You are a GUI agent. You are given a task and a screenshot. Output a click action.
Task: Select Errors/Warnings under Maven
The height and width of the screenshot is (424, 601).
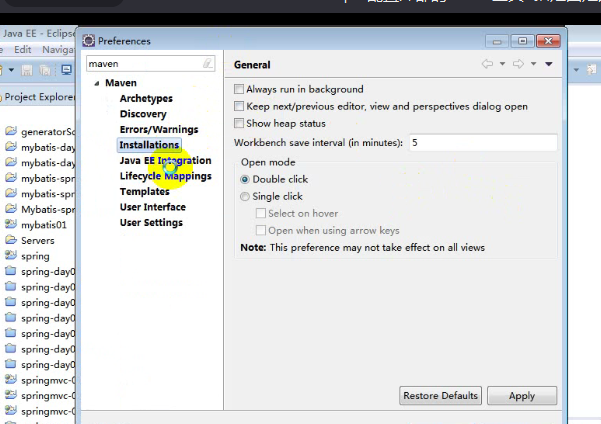tap(159, 130)
